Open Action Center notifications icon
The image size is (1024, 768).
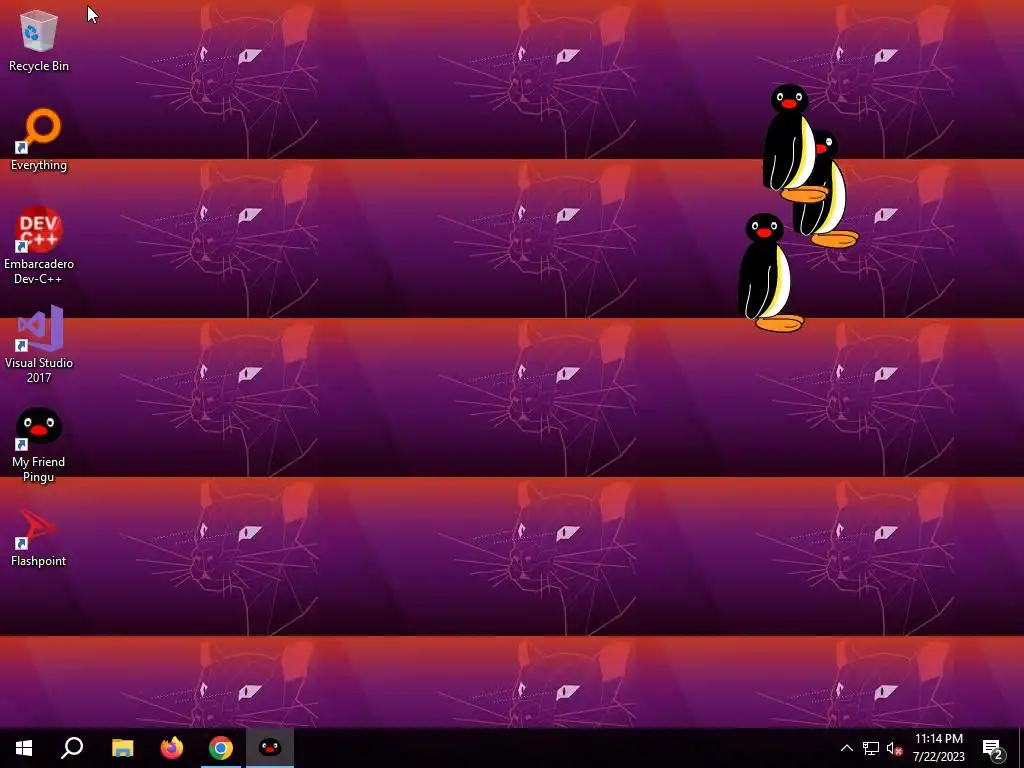(x=993, y=748)
